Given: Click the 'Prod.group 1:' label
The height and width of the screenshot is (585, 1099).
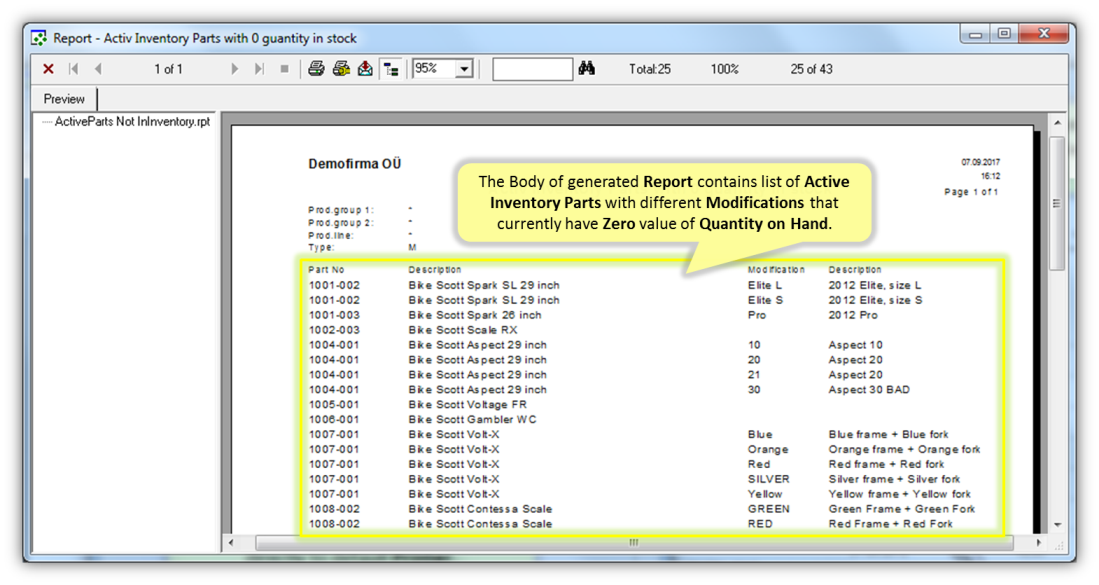Looking at the screenshot, I should click(x=341, y=209).
